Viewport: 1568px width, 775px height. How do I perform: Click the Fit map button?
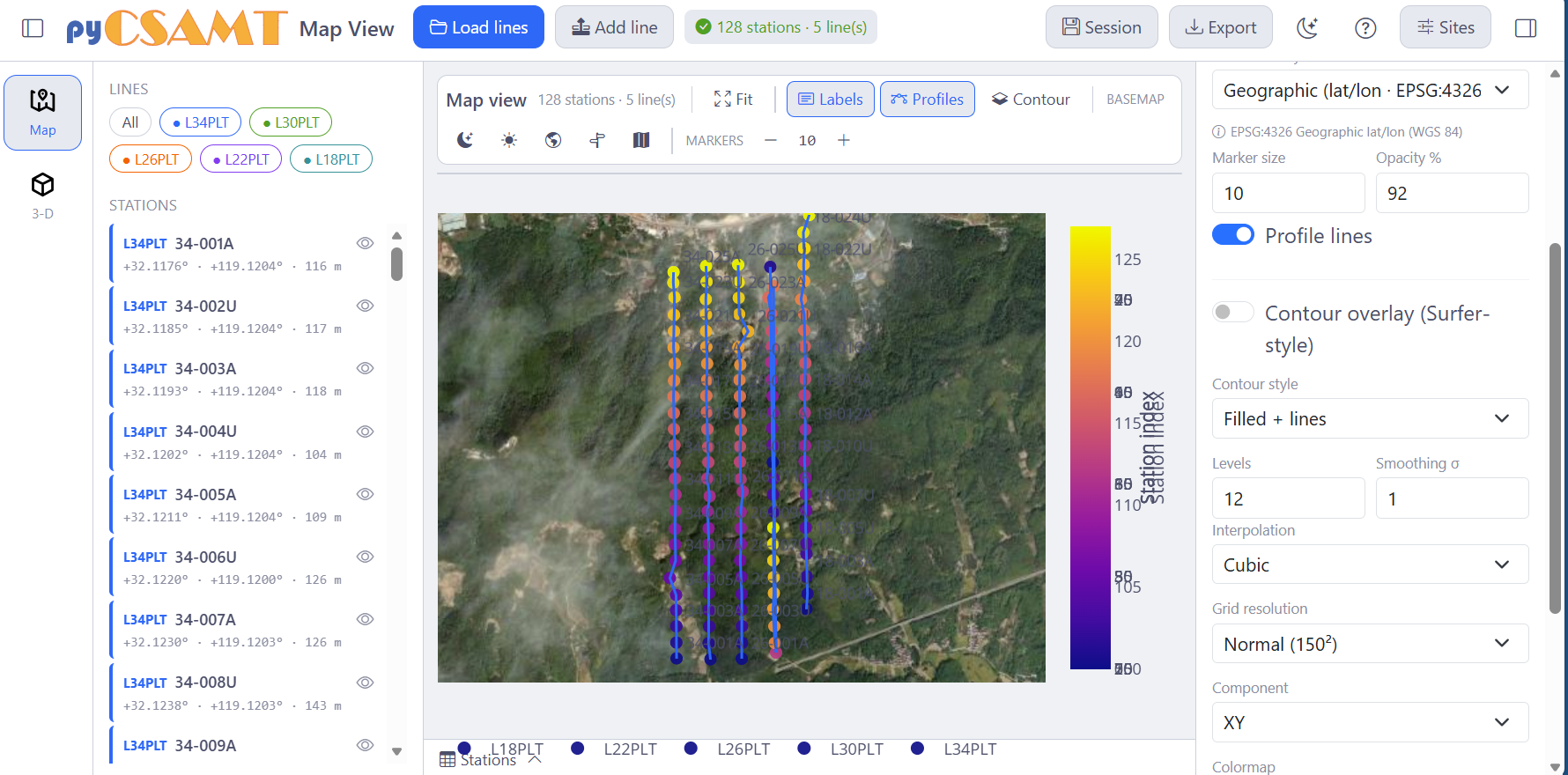[733, 100]
